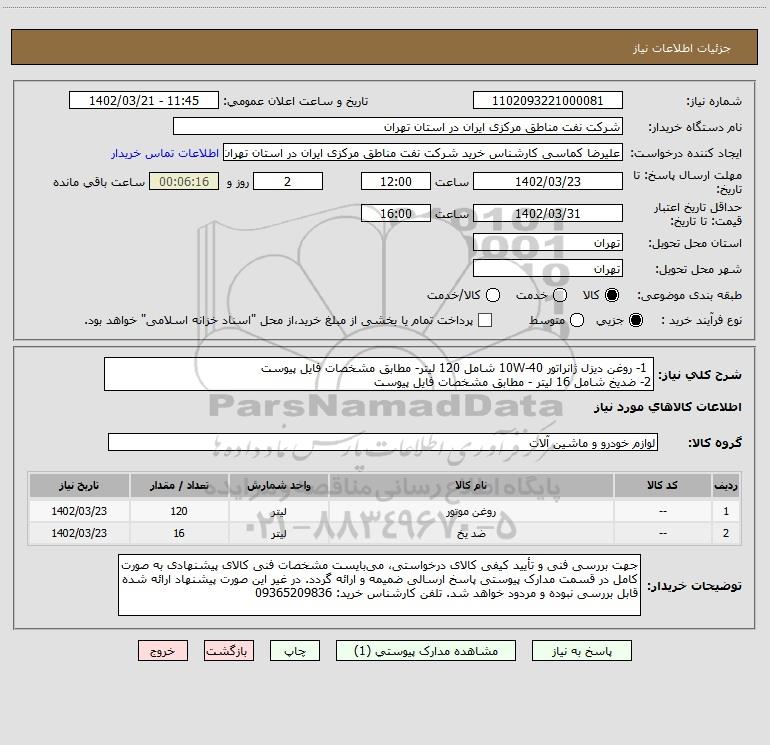Click the مشاهده مدارک پیوستی (1) button
The height and width of the screenshot is (745, 770).
click(426, 651)
